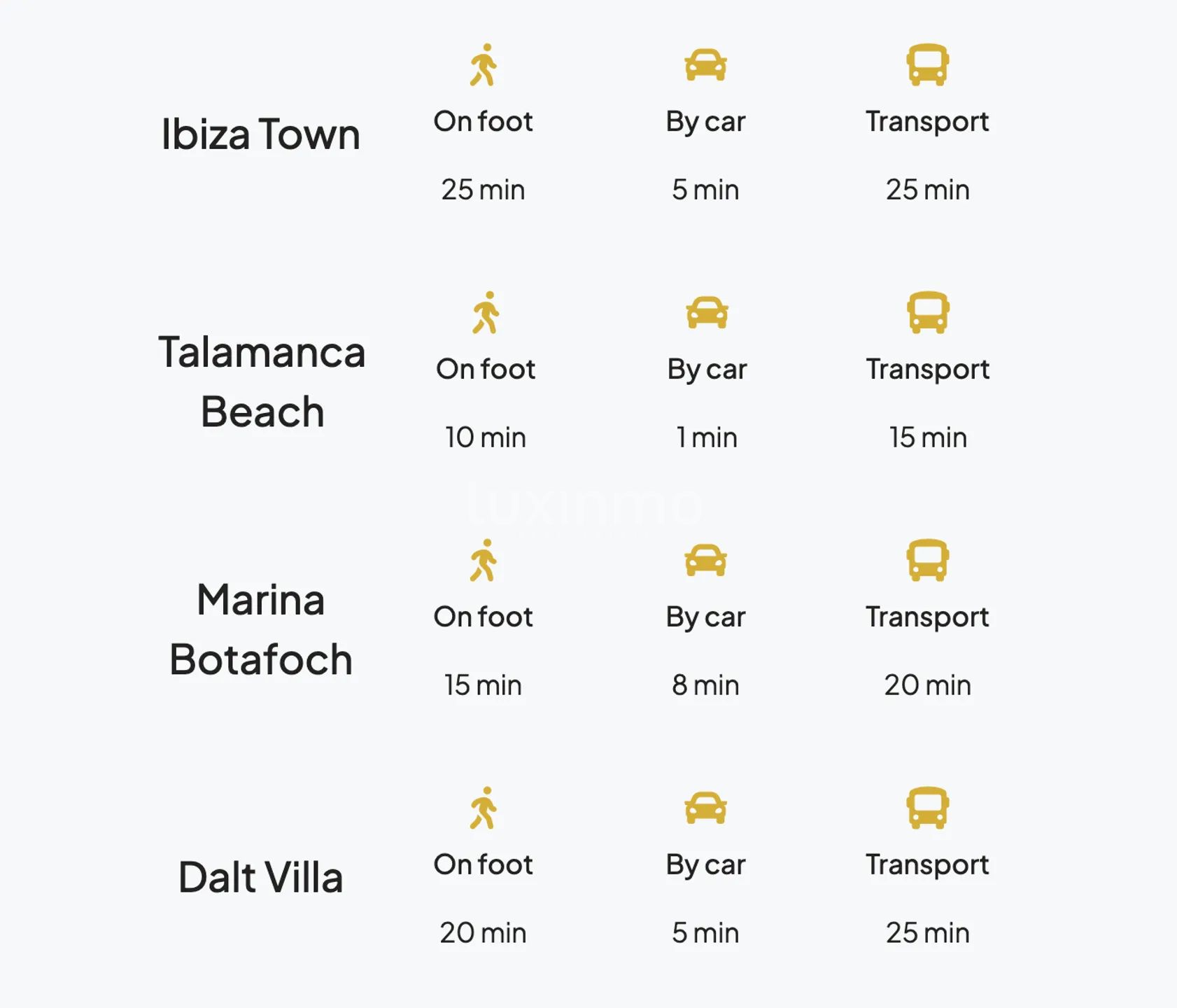The height and width of the screenshot is (1008, 1177).
Task: Select the bus icon for Dalt Villa
Action: pos(927,808)
